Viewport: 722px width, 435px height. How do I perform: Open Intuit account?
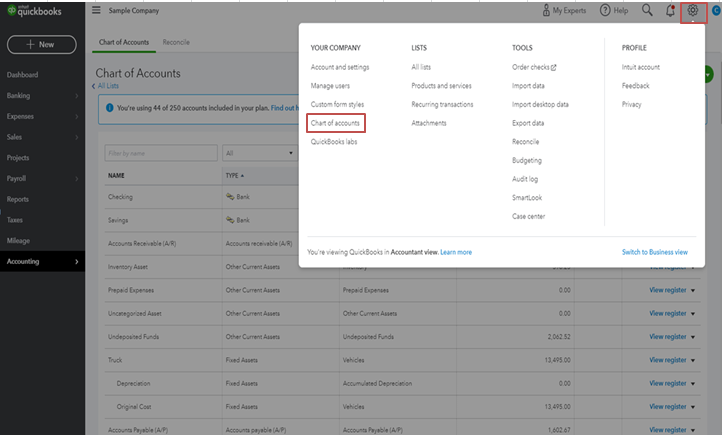click(x=640, y=67)
